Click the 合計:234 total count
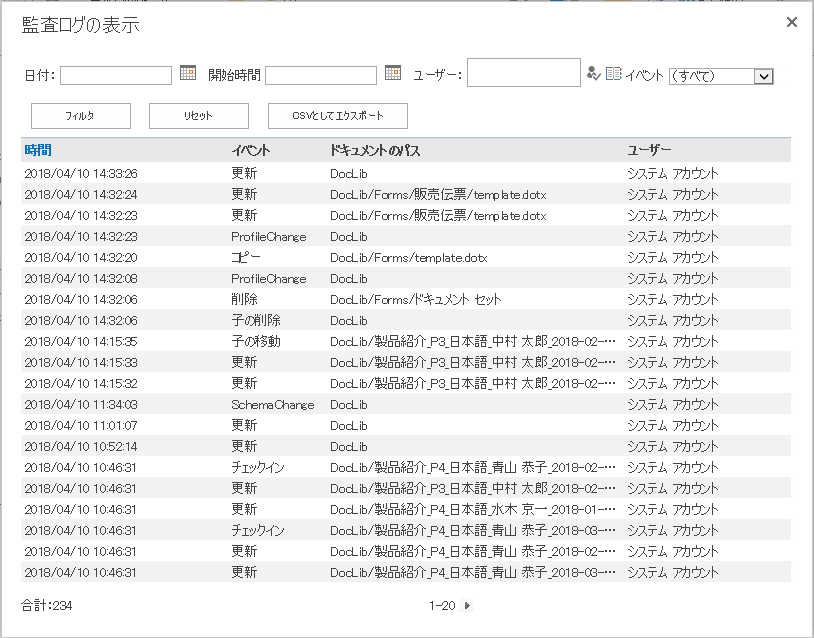Screen dimensions: 814x638 point(47,605)
